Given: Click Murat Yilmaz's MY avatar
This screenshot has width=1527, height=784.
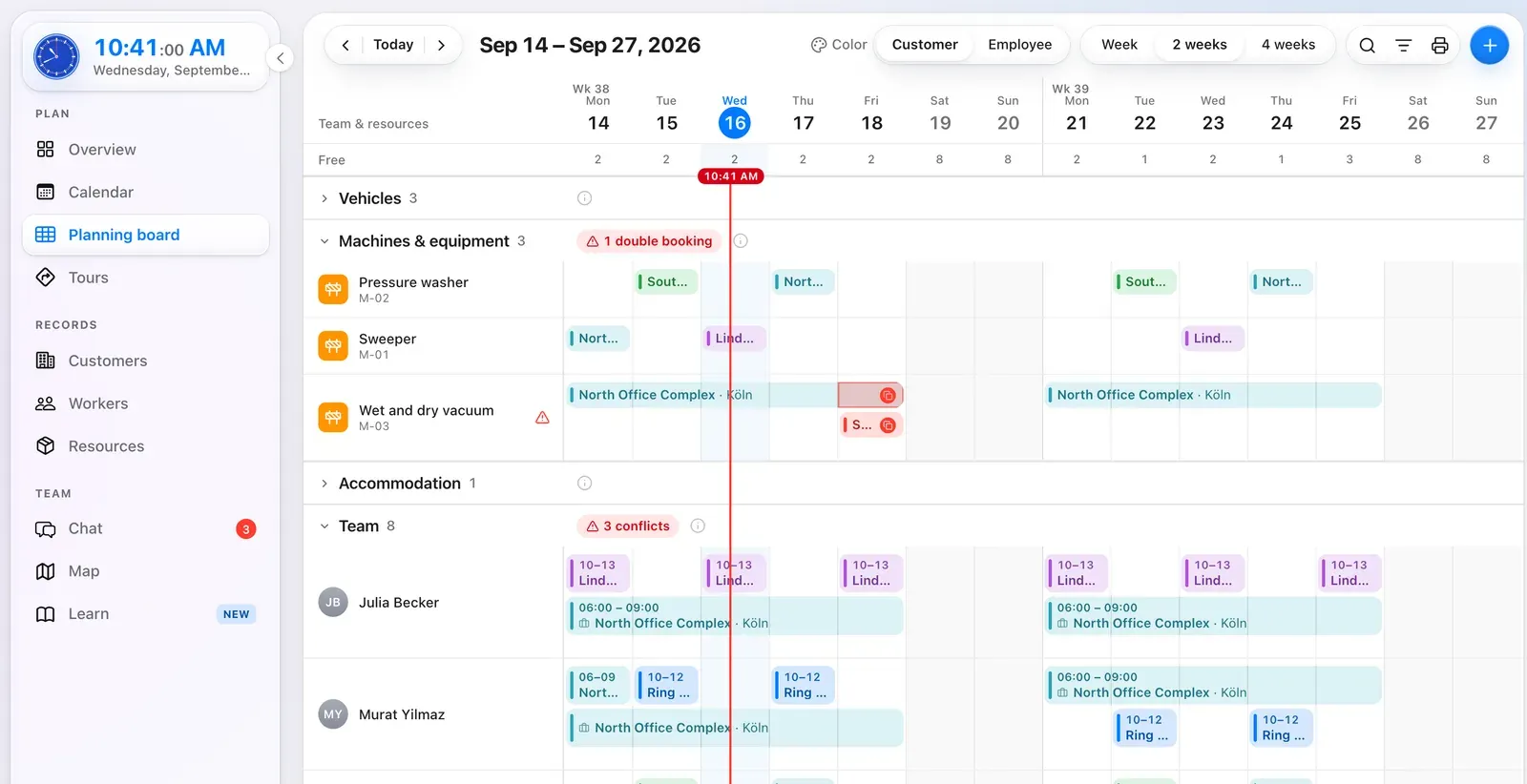Looking at the screenshot, I should click(x=333, y=713).
